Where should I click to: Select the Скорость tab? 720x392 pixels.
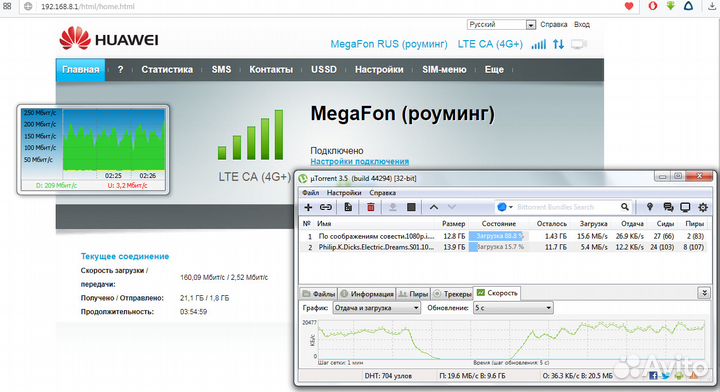[x=497, y=292]
